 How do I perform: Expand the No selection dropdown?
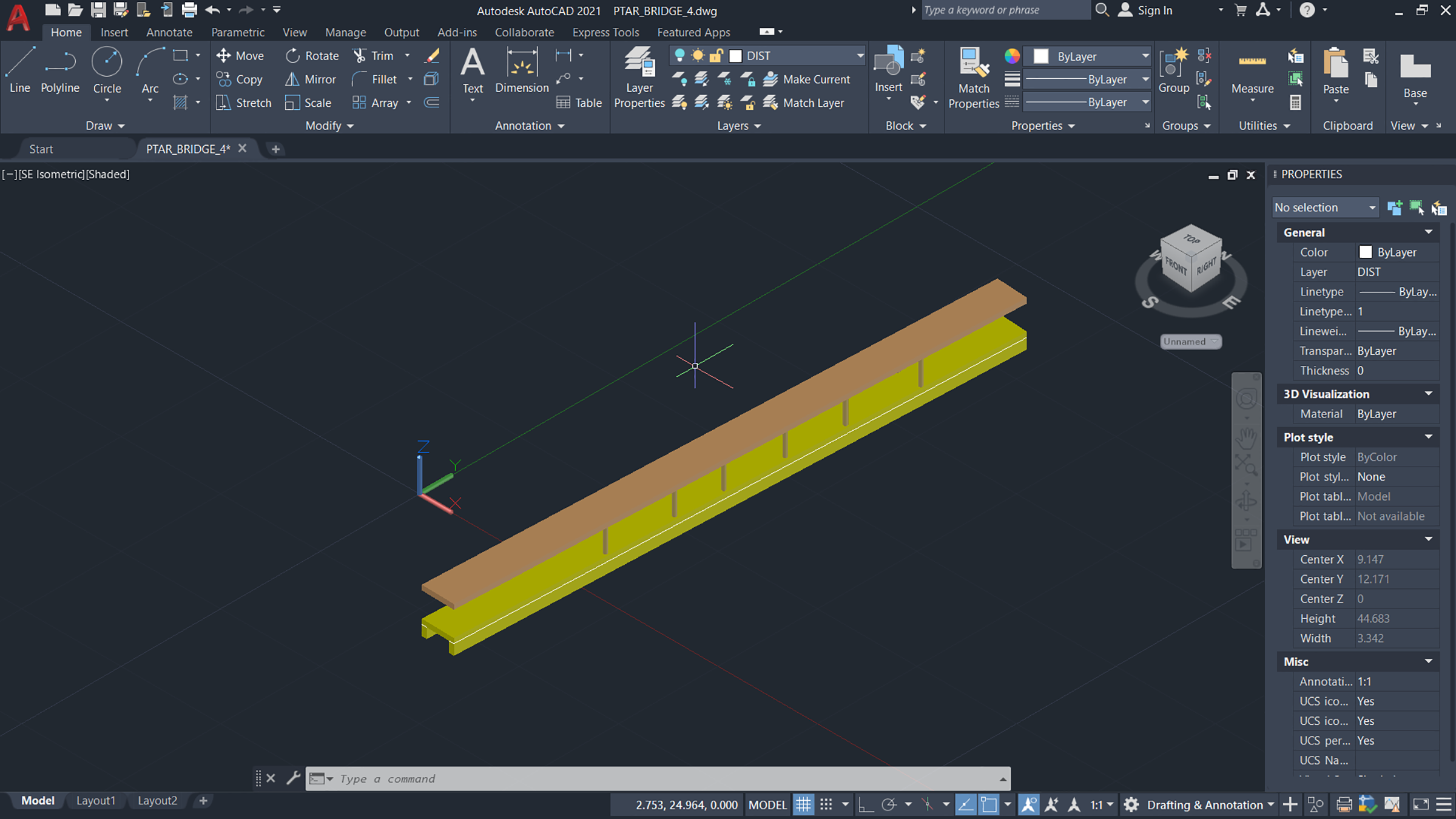point(1372,207)
